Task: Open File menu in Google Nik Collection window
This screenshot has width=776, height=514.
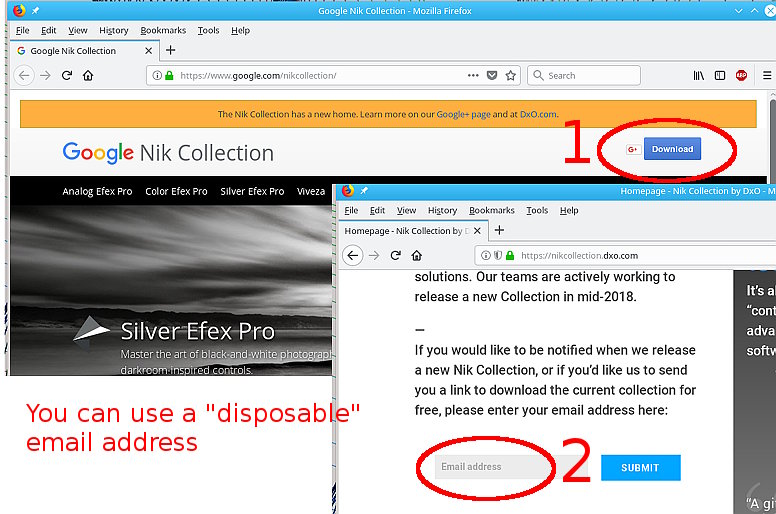Action: point(22,30)
